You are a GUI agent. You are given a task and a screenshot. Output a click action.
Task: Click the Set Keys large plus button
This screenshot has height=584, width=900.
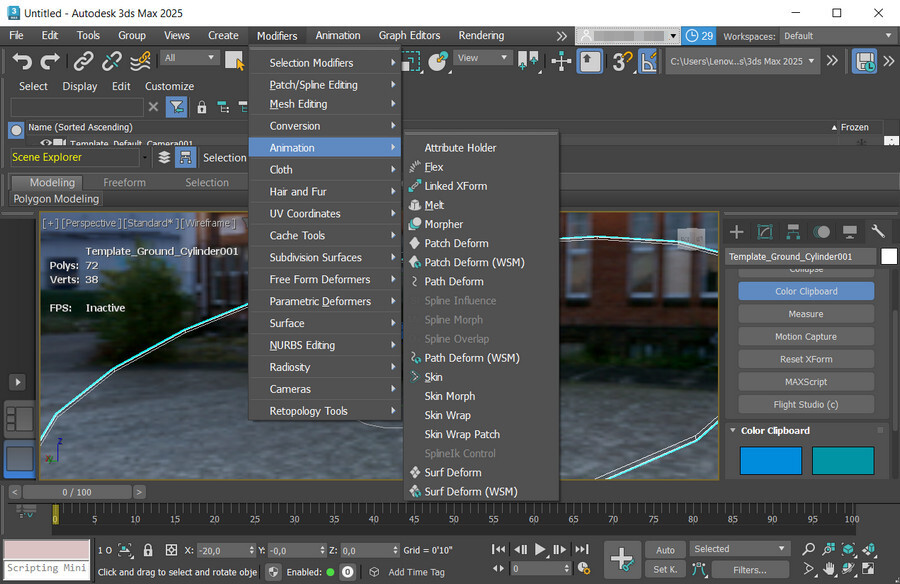(622, 558)
